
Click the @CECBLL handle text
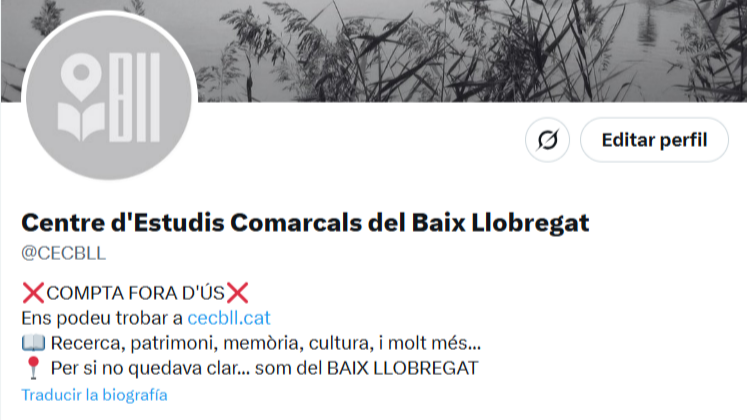tap(63, 253)
